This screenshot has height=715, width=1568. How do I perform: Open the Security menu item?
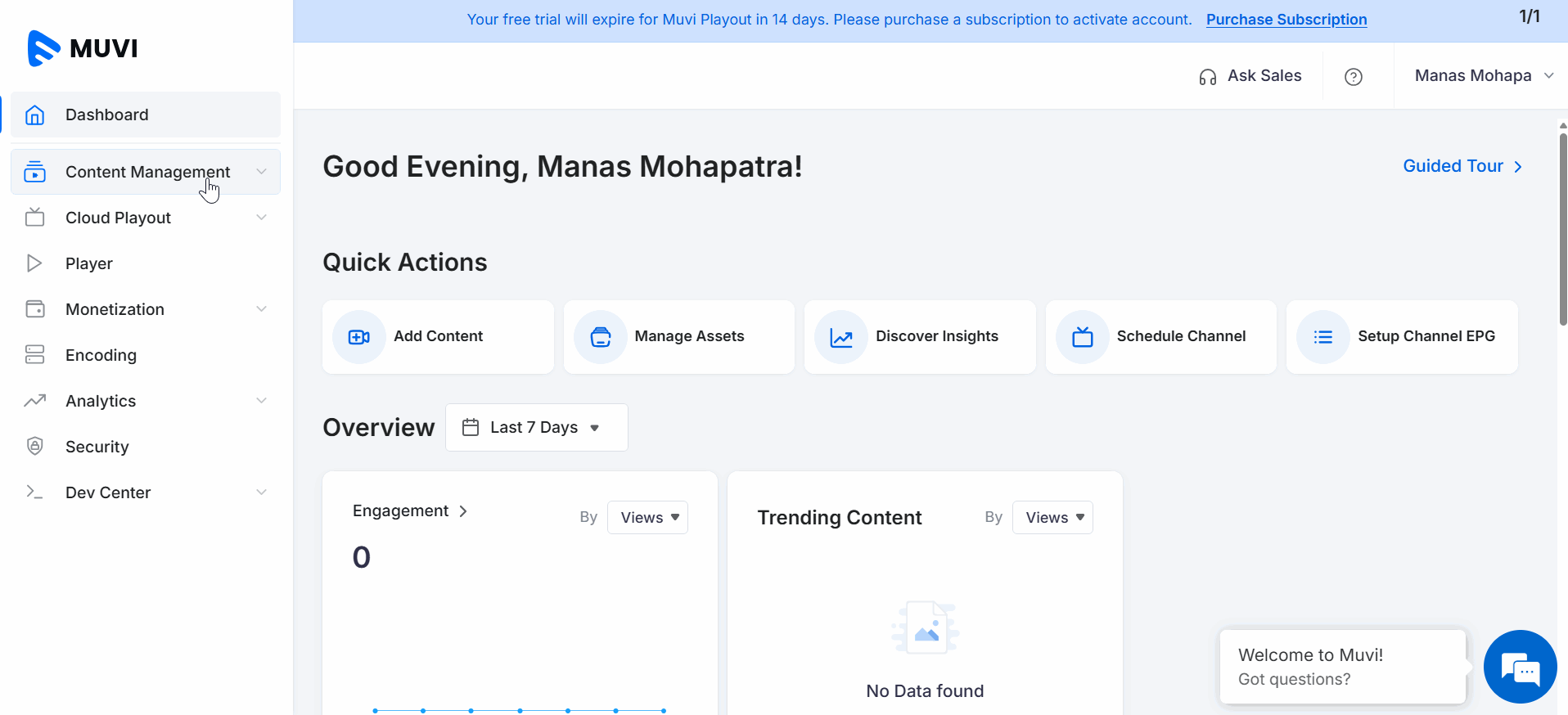point(97,447)
